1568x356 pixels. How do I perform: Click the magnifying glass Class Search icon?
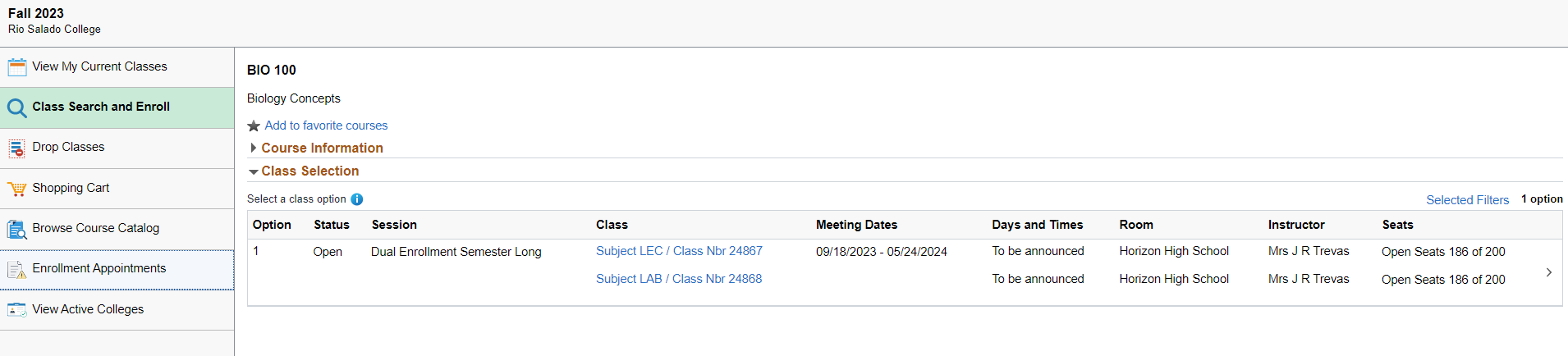(x=16, y=107)
